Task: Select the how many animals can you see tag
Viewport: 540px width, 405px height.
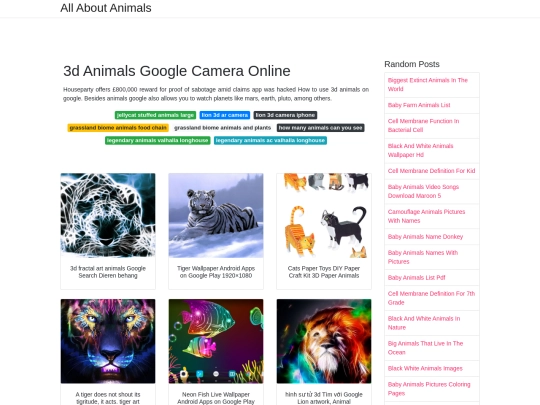Action: [321, 128]
